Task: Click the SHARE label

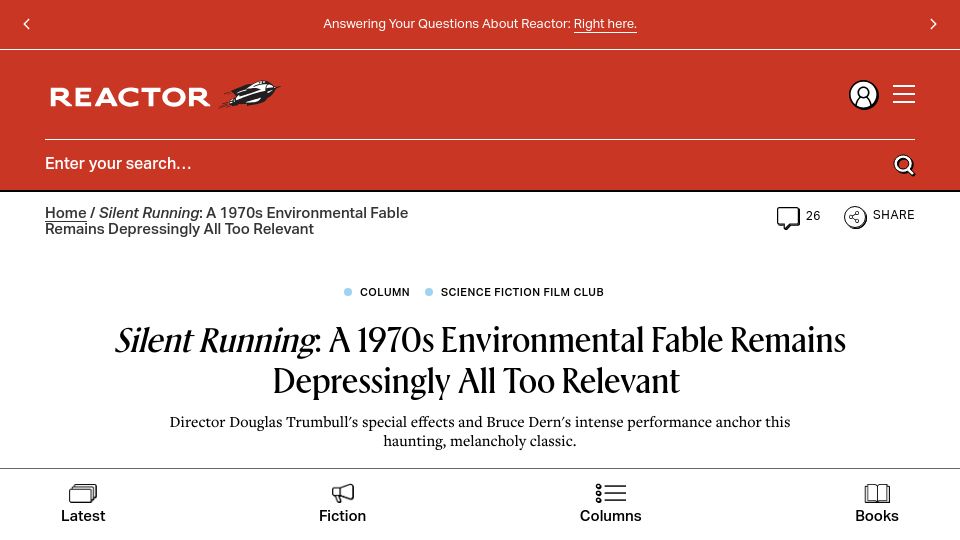Action: (893, 215)
